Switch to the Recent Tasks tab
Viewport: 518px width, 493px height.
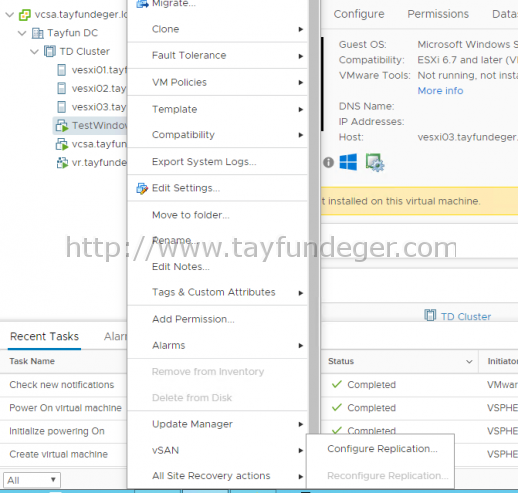click(44, 336)
